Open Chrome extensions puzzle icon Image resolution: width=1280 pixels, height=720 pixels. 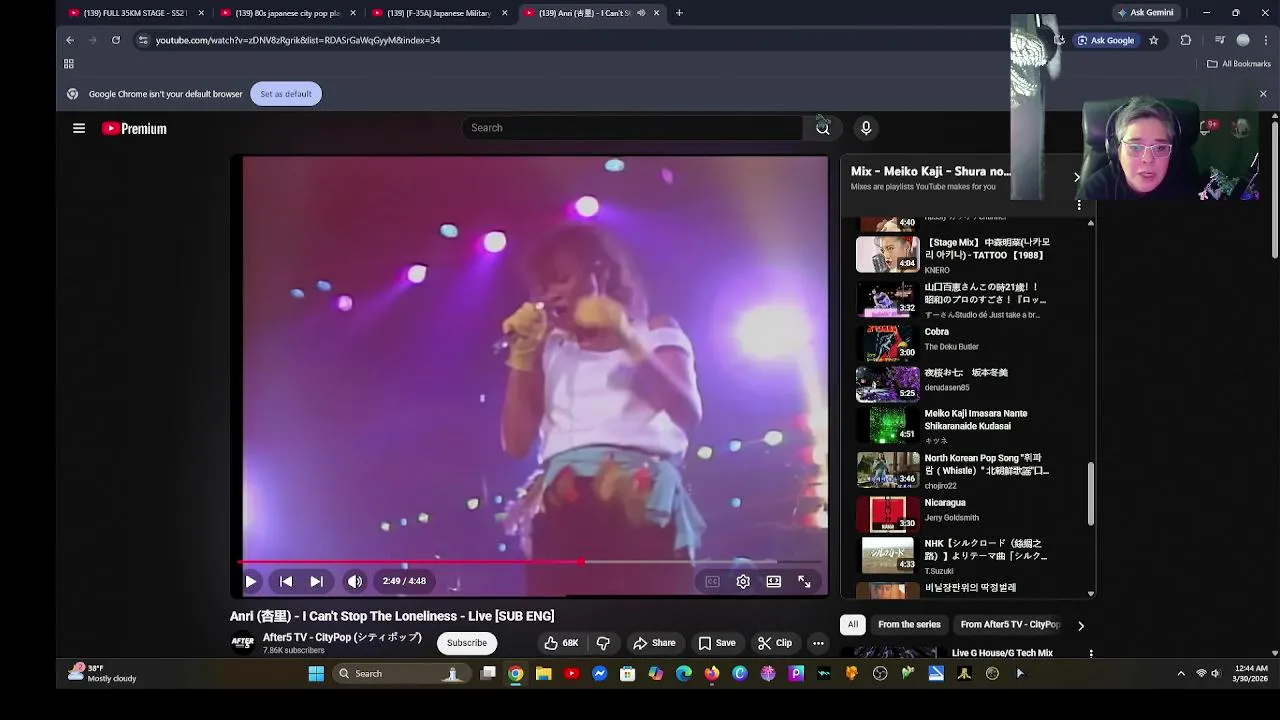tap(1186, 40)
